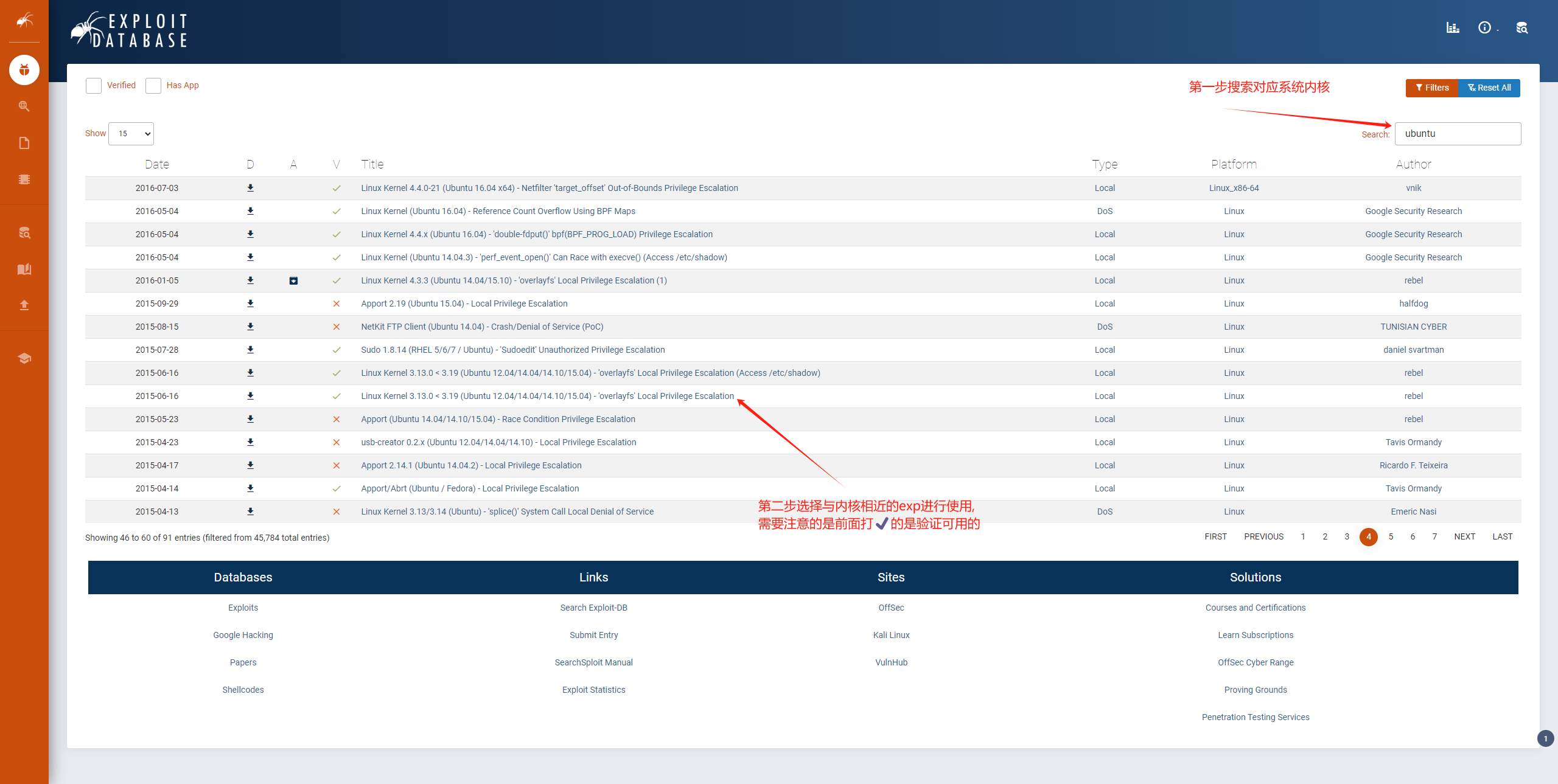This screenshot has width=1558, height=784.
Task: Open Google Hacking footer link
Action: pos(243,635)
